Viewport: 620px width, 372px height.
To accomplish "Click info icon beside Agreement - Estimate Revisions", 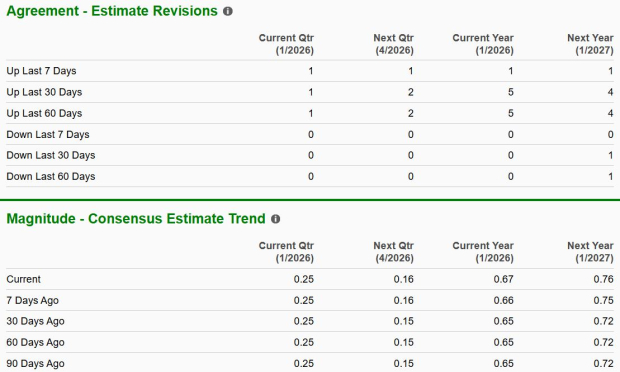I will pos(228,11).
